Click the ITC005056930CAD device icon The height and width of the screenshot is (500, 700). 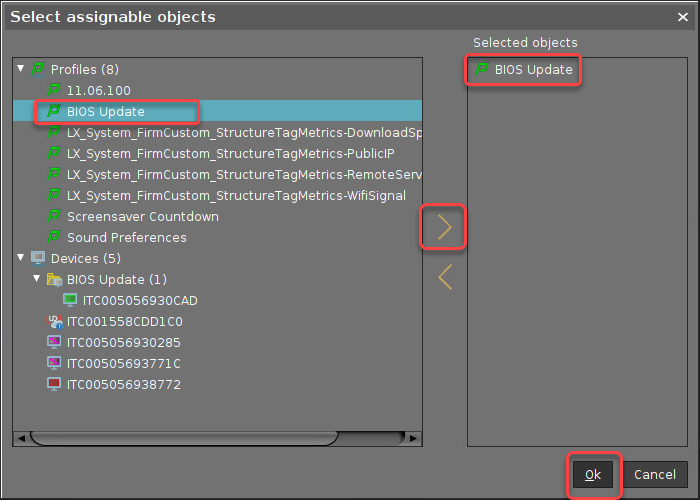(x=70, y=300)
